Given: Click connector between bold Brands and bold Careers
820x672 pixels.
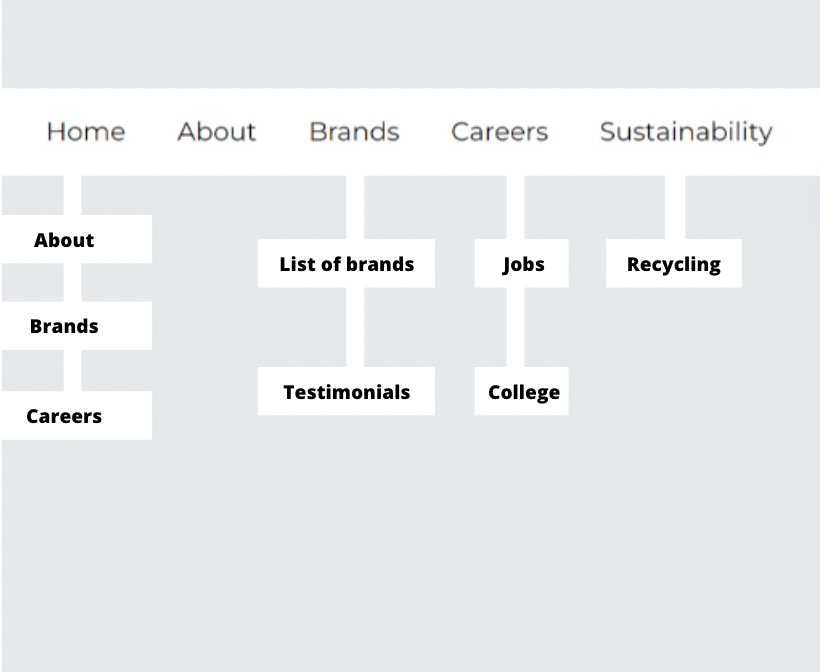Looking at the screenshot, I should tap(72, 370).
